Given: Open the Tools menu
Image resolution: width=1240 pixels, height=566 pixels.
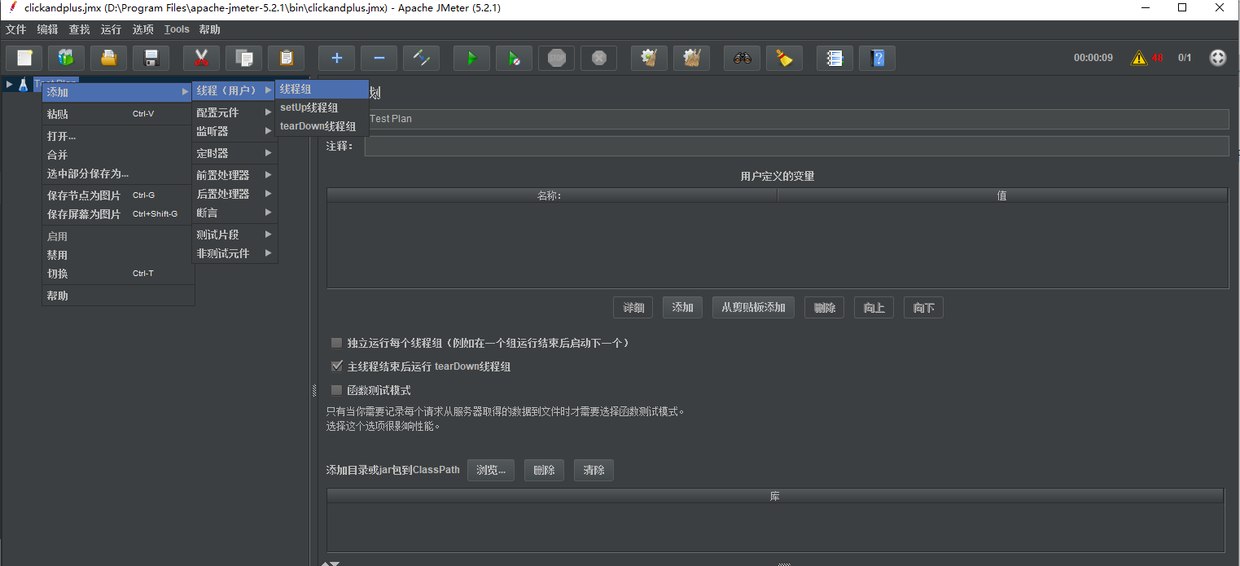Looking at the screenshot, I should [x=177, y=30].
